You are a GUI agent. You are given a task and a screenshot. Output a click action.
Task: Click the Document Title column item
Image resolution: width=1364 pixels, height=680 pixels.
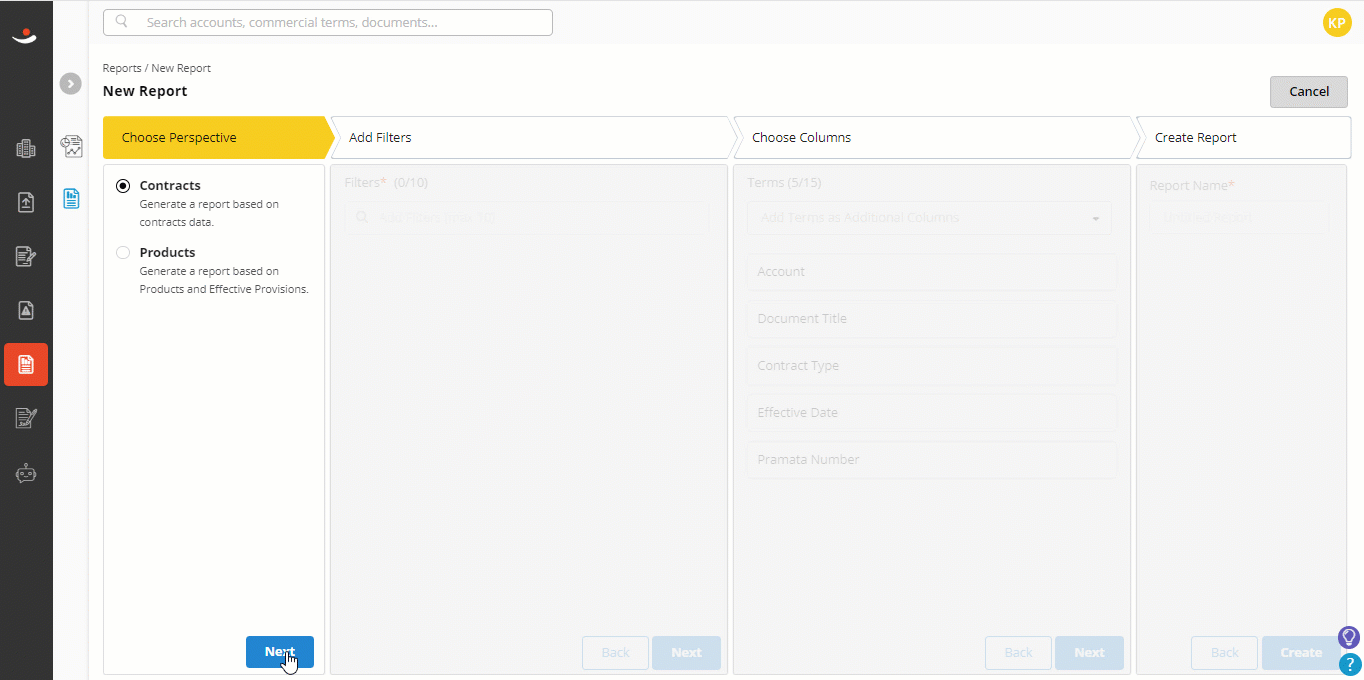[931, 318]
